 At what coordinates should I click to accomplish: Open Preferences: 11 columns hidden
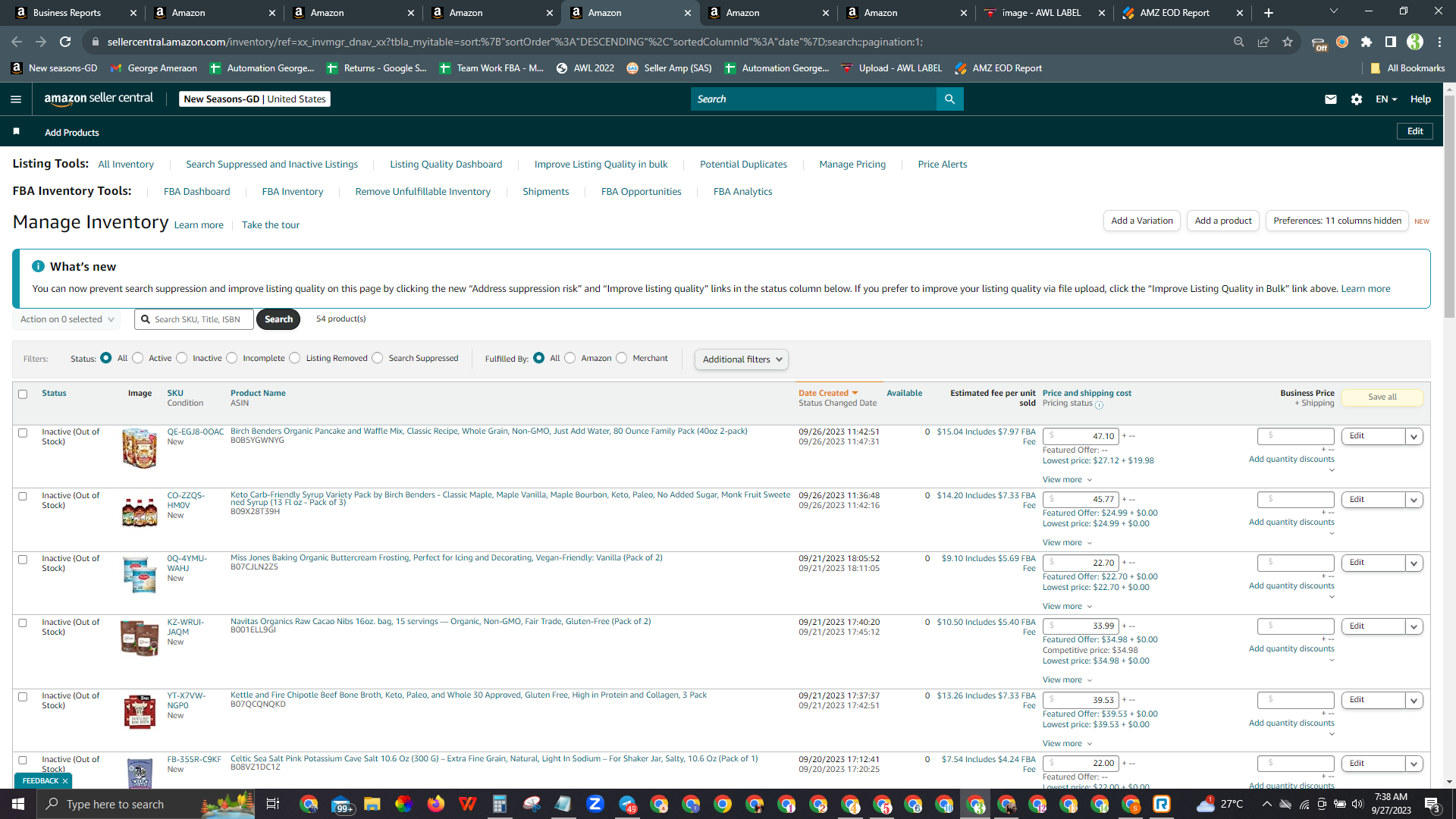click(1337, 221)
